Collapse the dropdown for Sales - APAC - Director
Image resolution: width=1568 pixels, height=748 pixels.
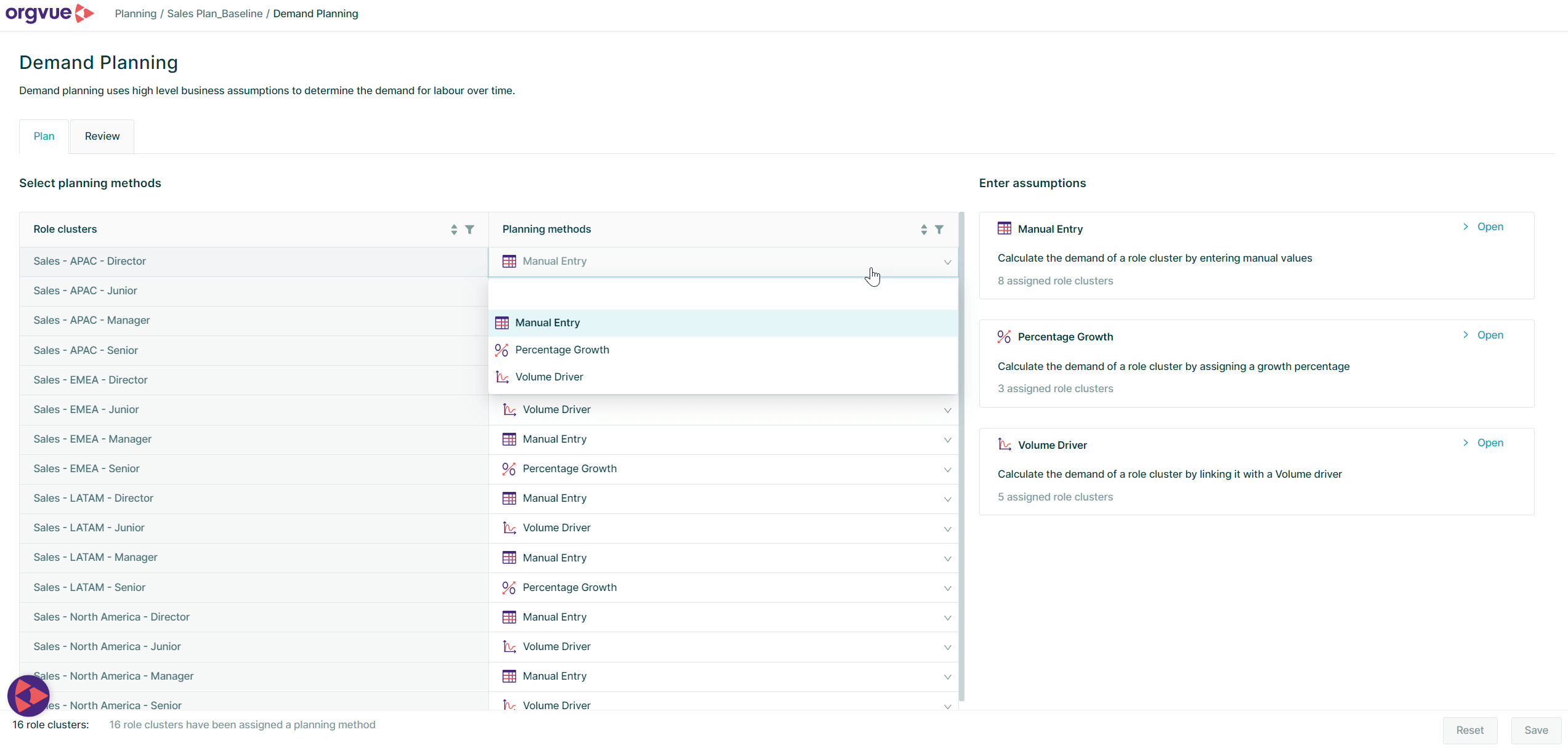(x=947, y=262)
